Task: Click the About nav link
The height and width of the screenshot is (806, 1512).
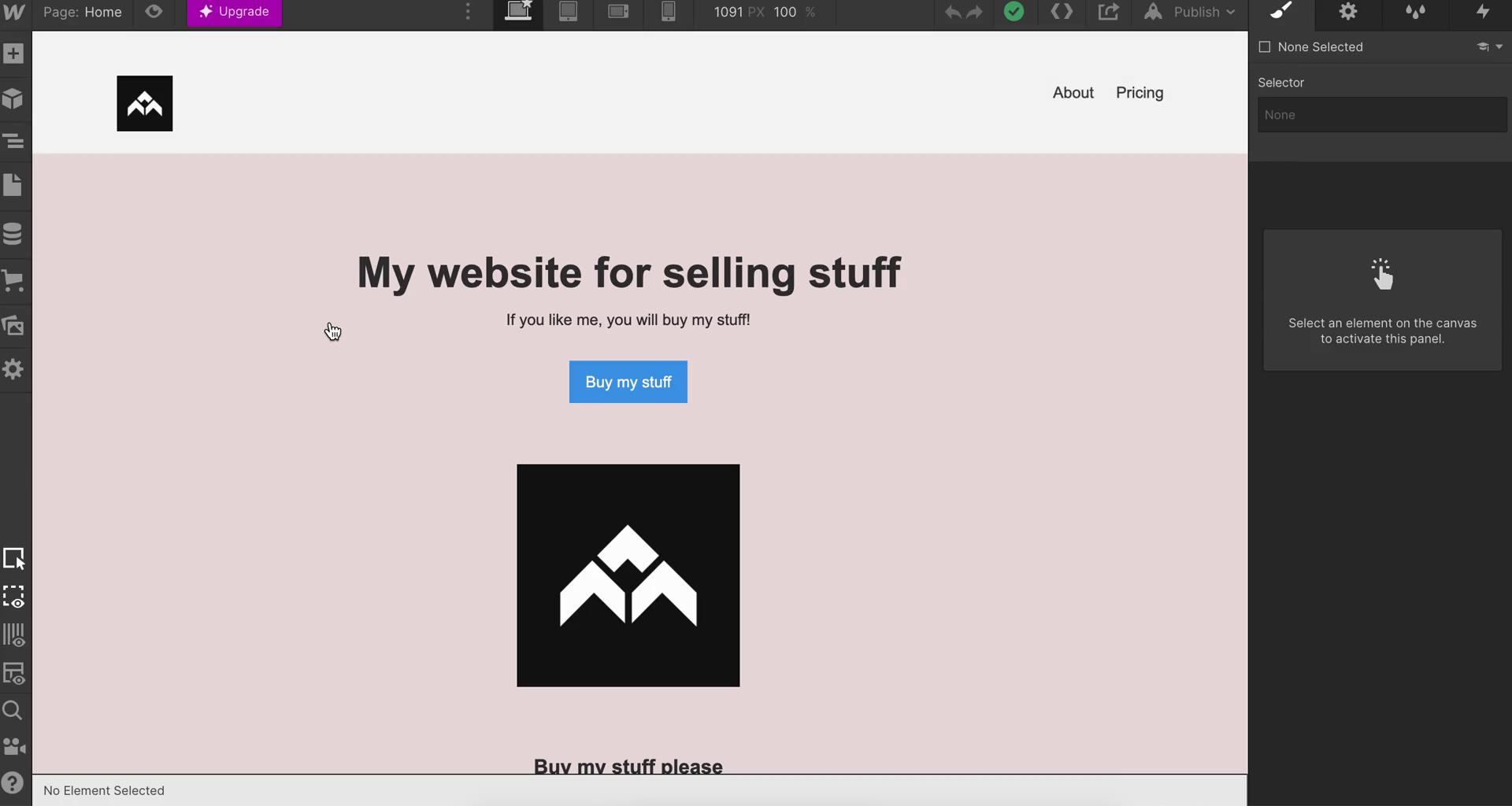Action: click(1073, 93)
